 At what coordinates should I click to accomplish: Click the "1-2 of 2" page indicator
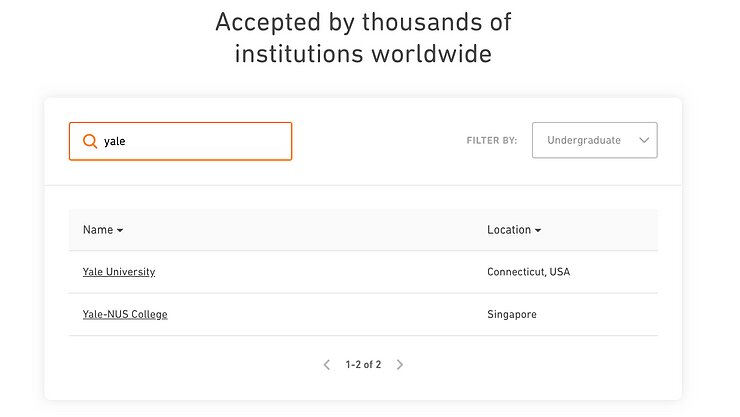[363, 365]
